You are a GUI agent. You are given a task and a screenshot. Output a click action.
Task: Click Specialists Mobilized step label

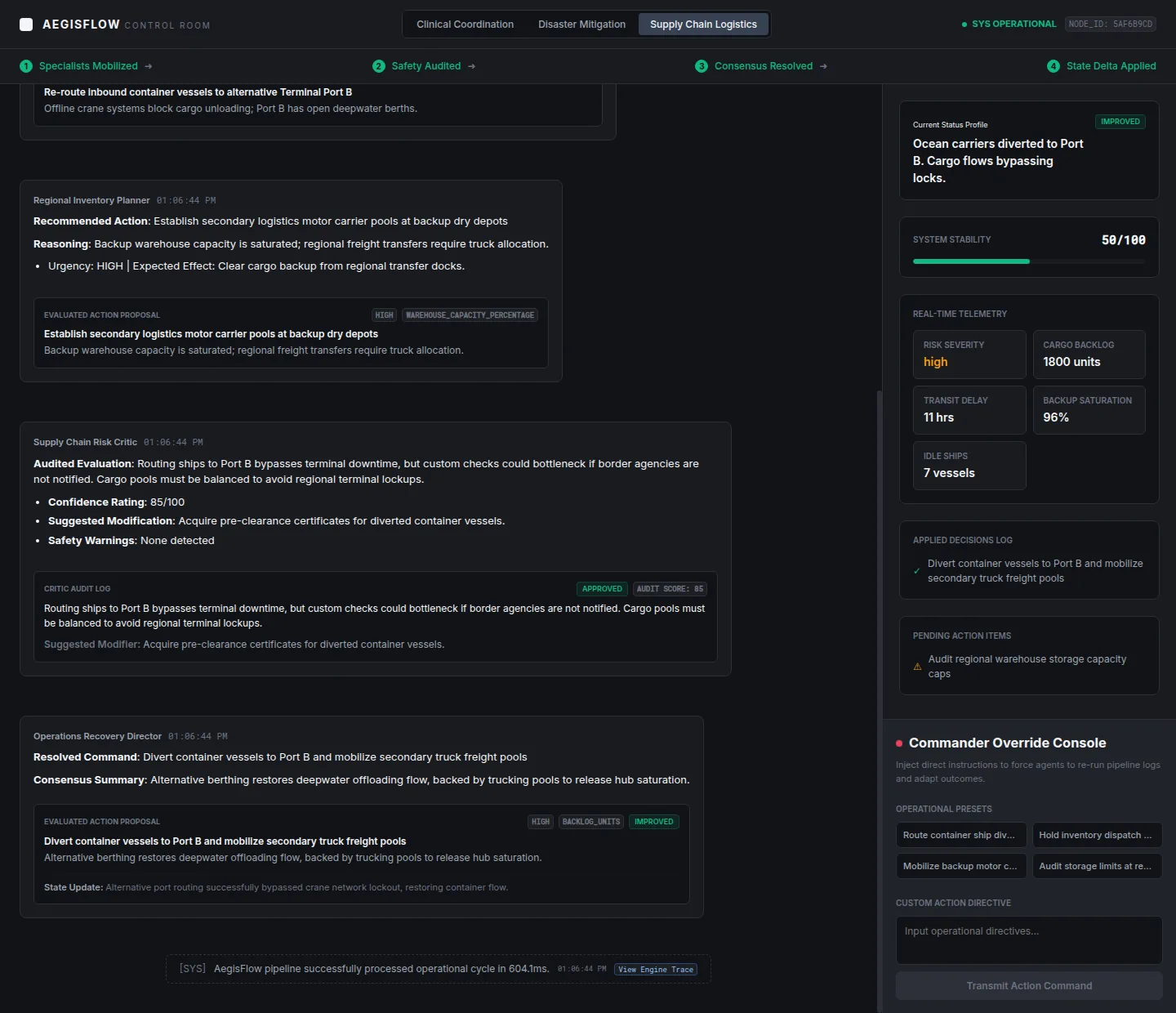pos(88,66)
